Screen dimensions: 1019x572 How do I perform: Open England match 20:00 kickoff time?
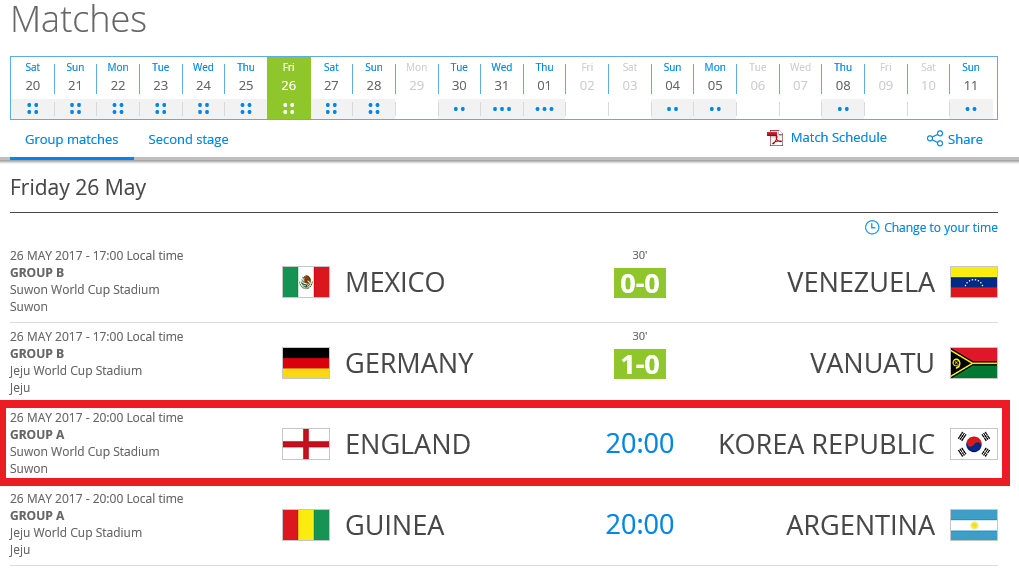(x=639, y=443)
